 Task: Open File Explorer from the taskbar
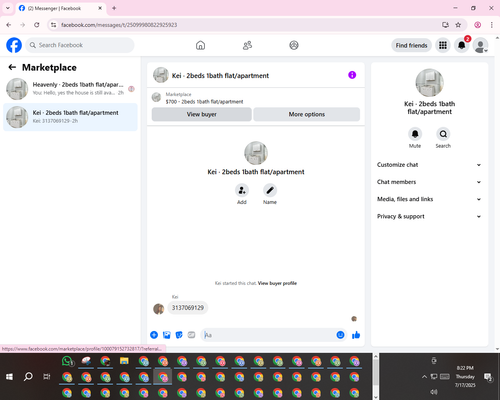click(x=124, y=361)
